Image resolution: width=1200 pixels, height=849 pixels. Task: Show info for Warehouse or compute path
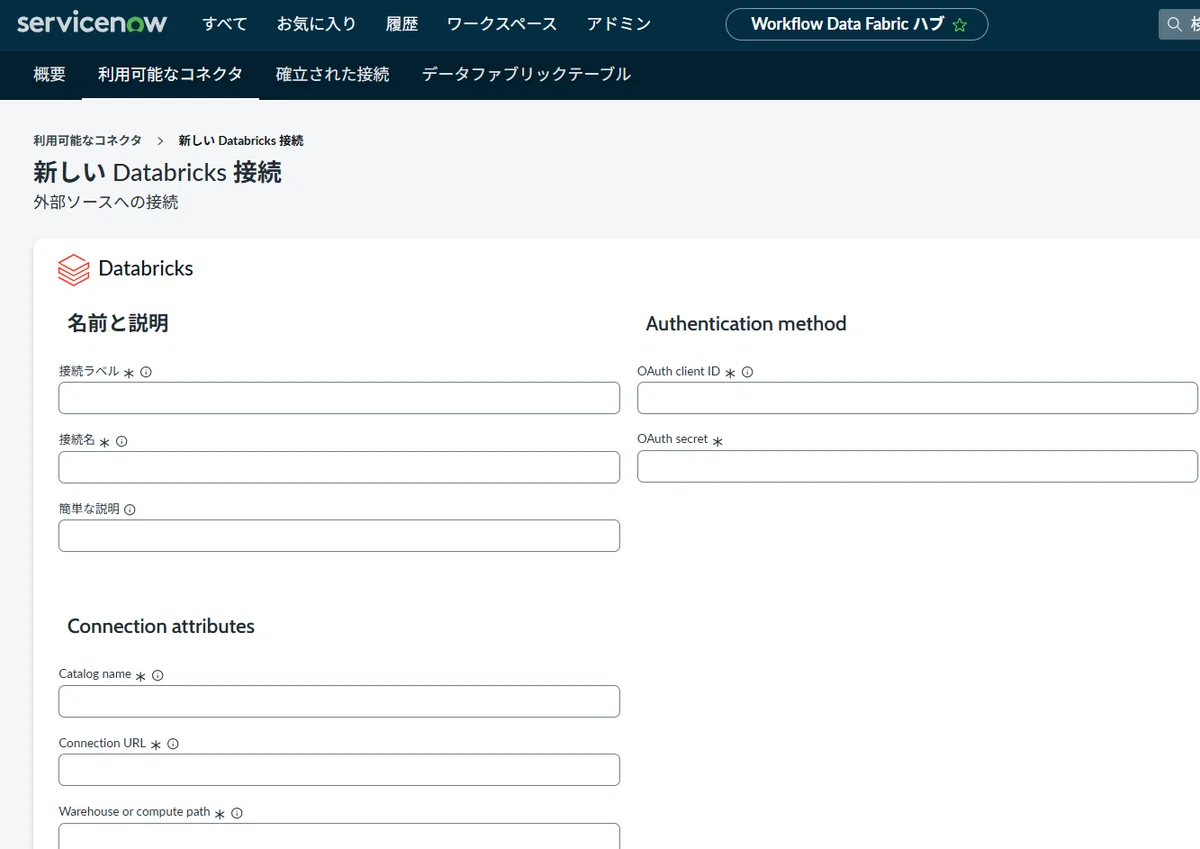[x=237, y=813]
